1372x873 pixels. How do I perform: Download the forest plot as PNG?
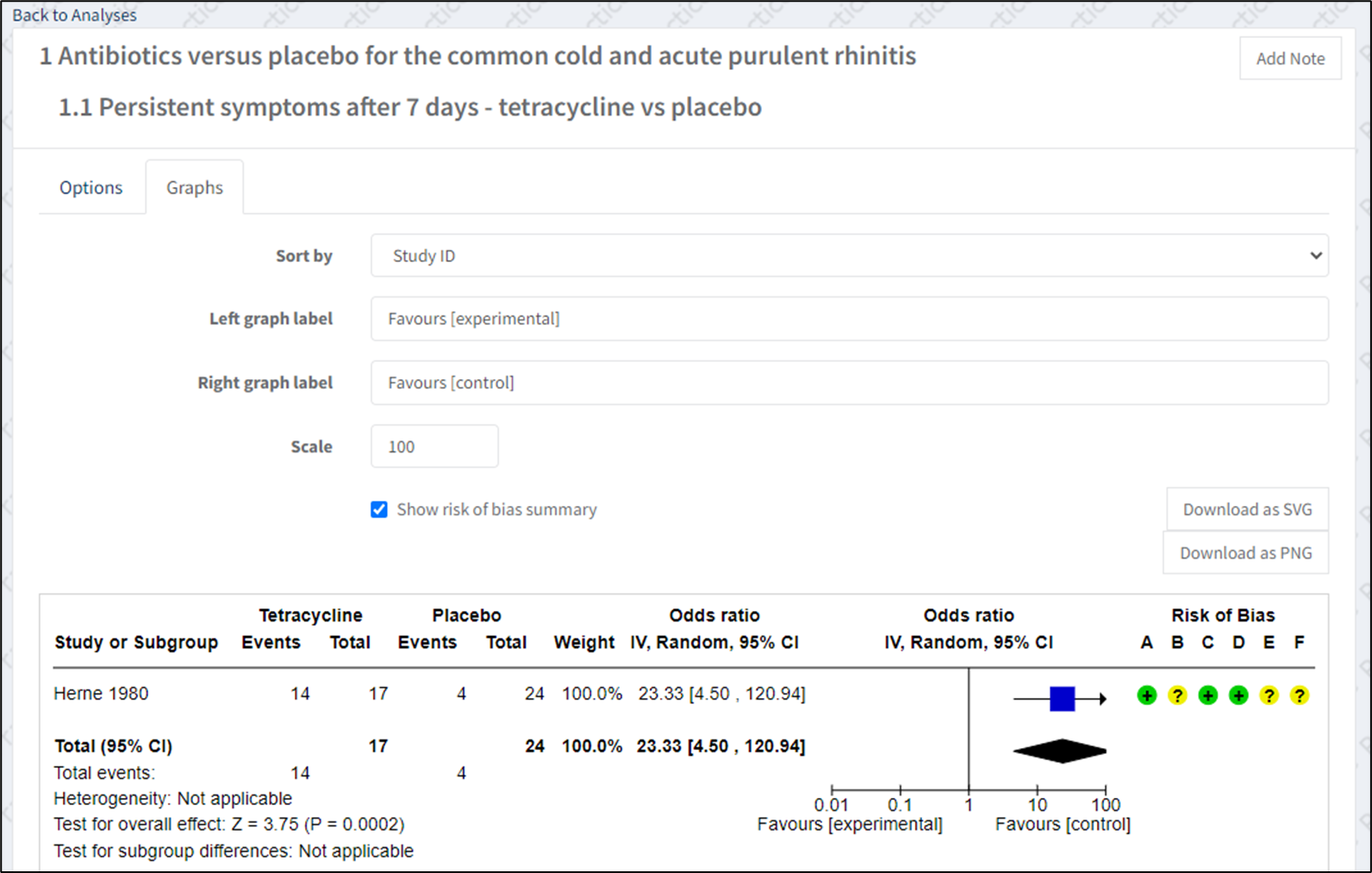tap(1245, 553)
